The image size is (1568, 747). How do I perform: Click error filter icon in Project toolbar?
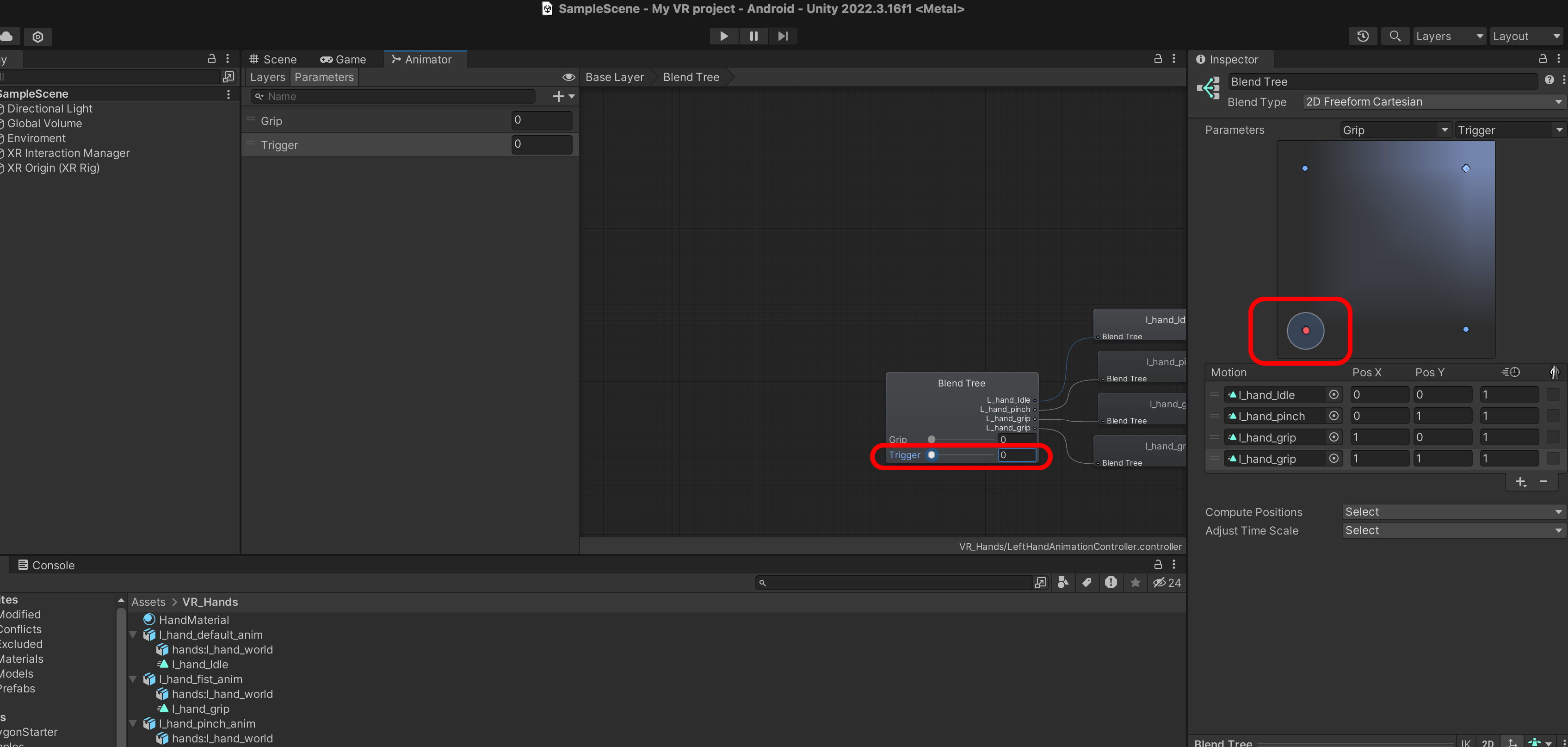click(x=1111, y=583)
